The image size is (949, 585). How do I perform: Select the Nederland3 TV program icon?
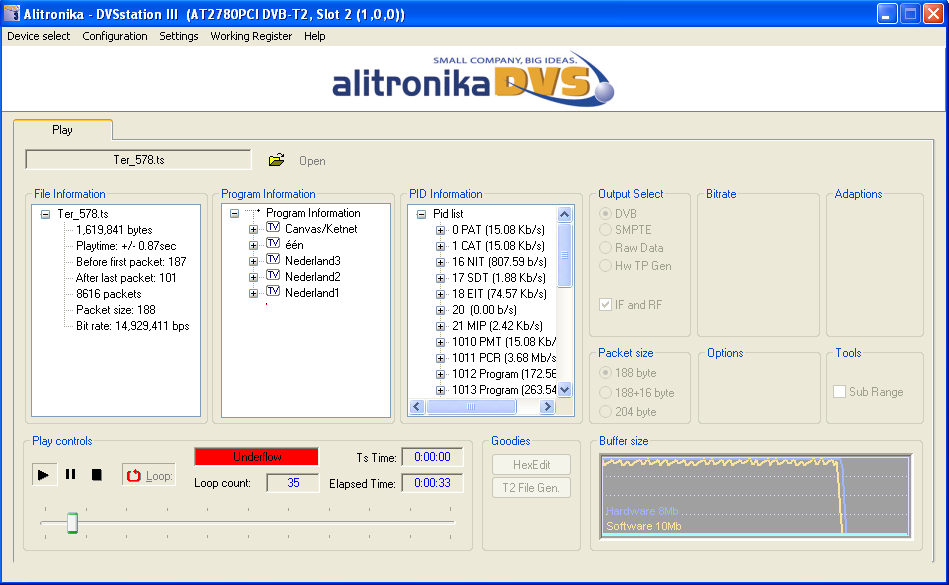(x=273, y=261)
